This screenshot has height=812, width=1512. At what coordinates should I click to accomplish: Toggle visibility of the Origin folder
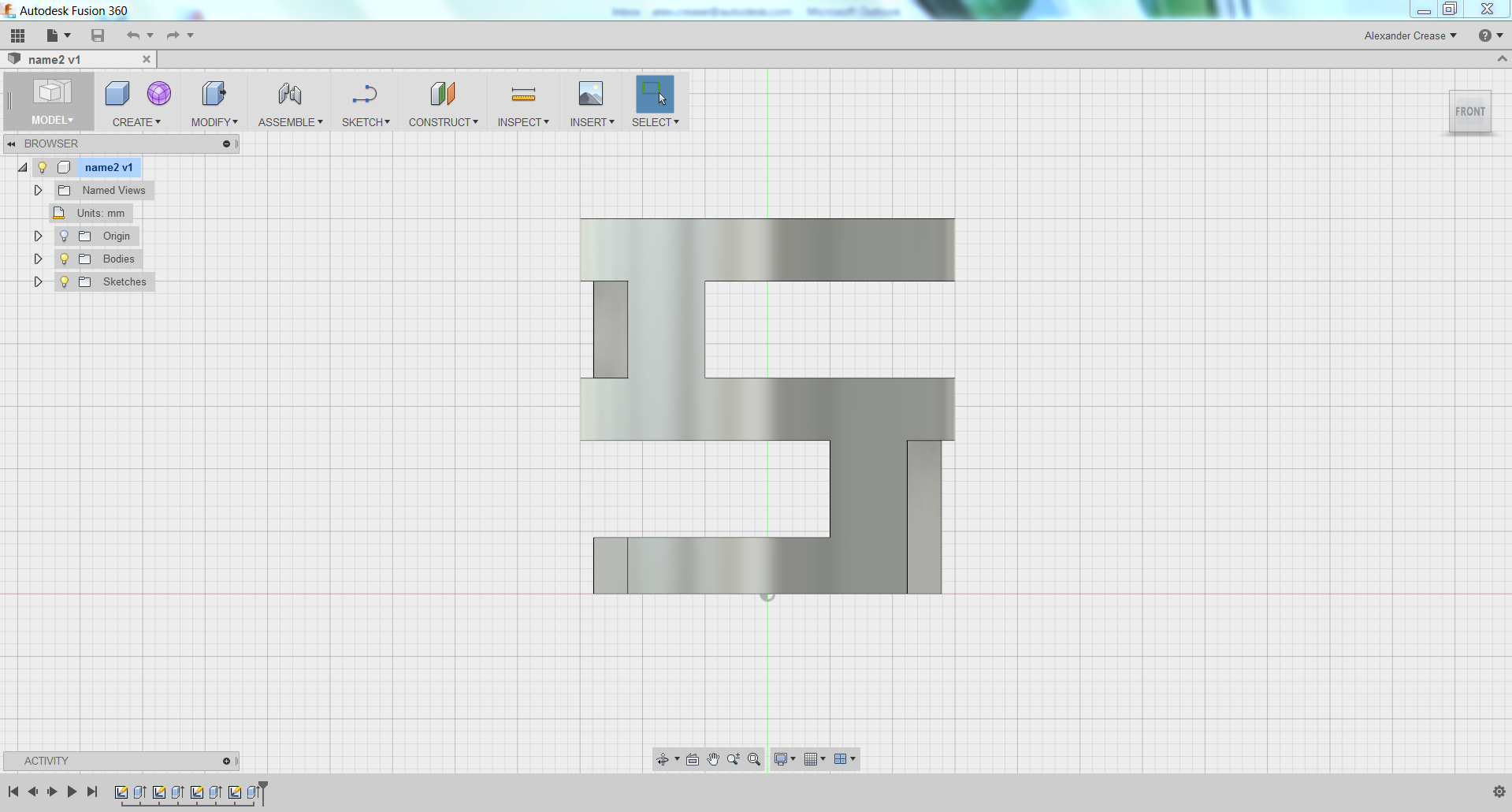tap(64, 236)
